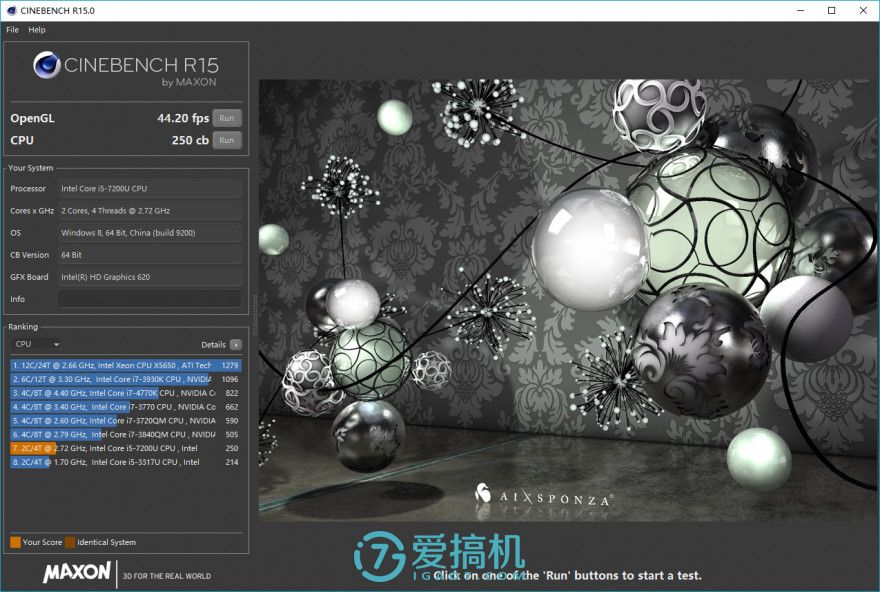Click the OS field showing Windows 8
The image size is (880, 592).
pos(150,233)
